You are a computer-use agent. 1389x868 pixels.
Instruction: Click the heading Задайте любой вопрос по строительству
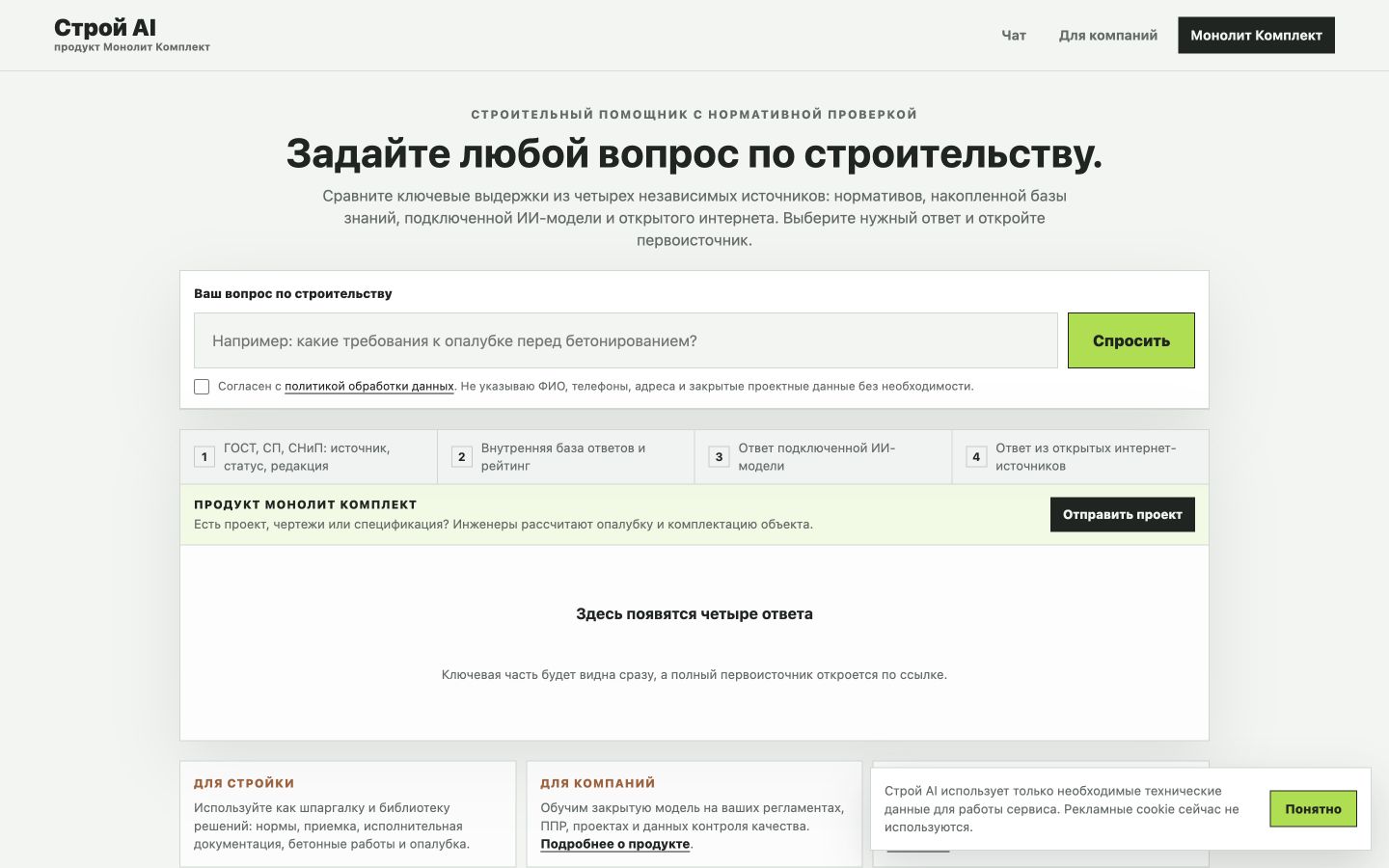(x=694, y=153)
